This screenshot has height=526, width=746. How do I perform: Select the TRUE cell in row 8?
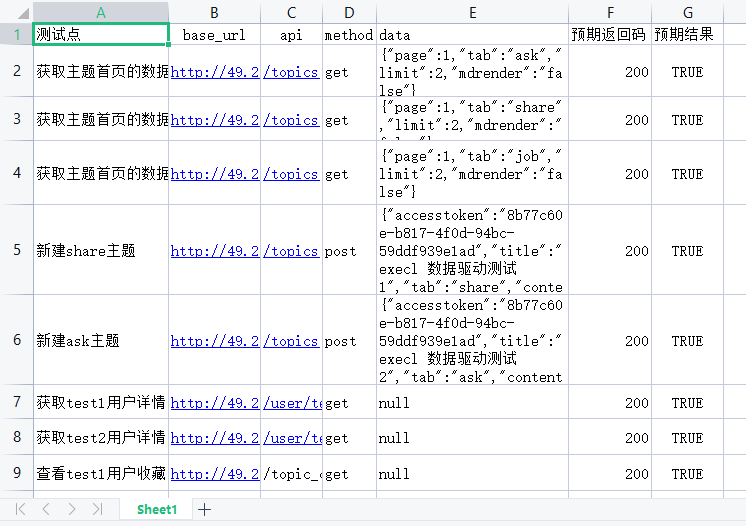688,437
